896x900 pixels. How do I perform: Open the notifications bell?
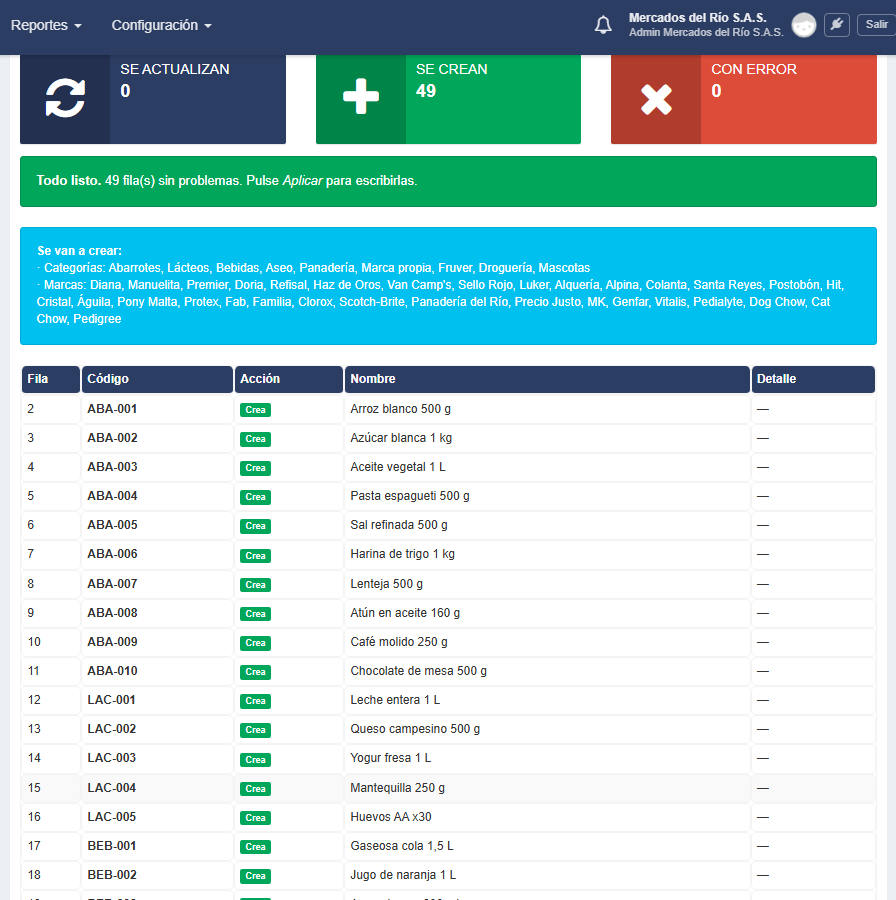tap(603, 25)
